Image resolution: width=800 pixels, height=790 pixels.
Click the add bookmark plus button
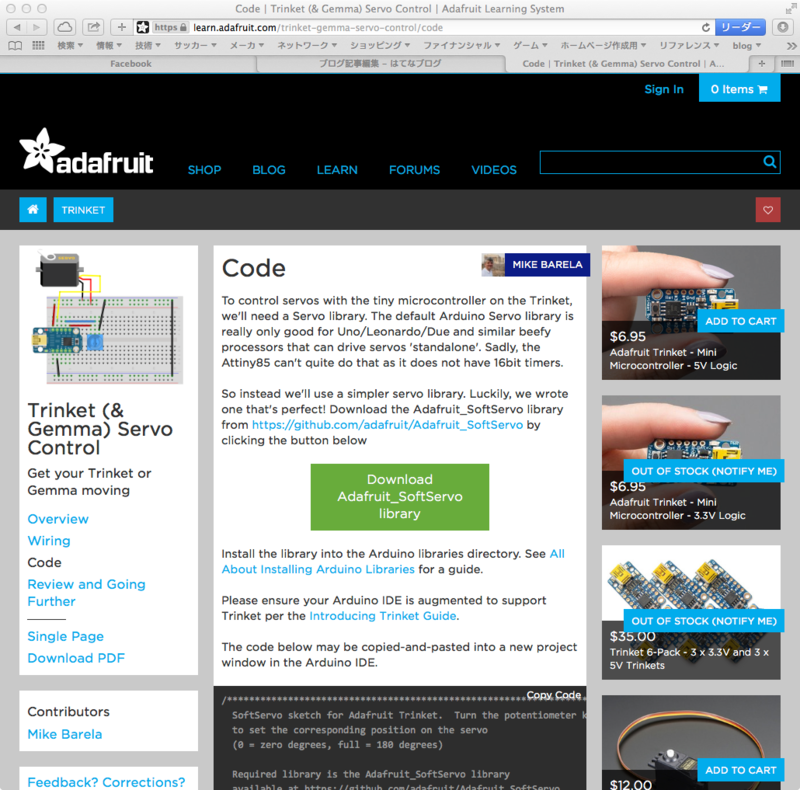click(121, 27)
